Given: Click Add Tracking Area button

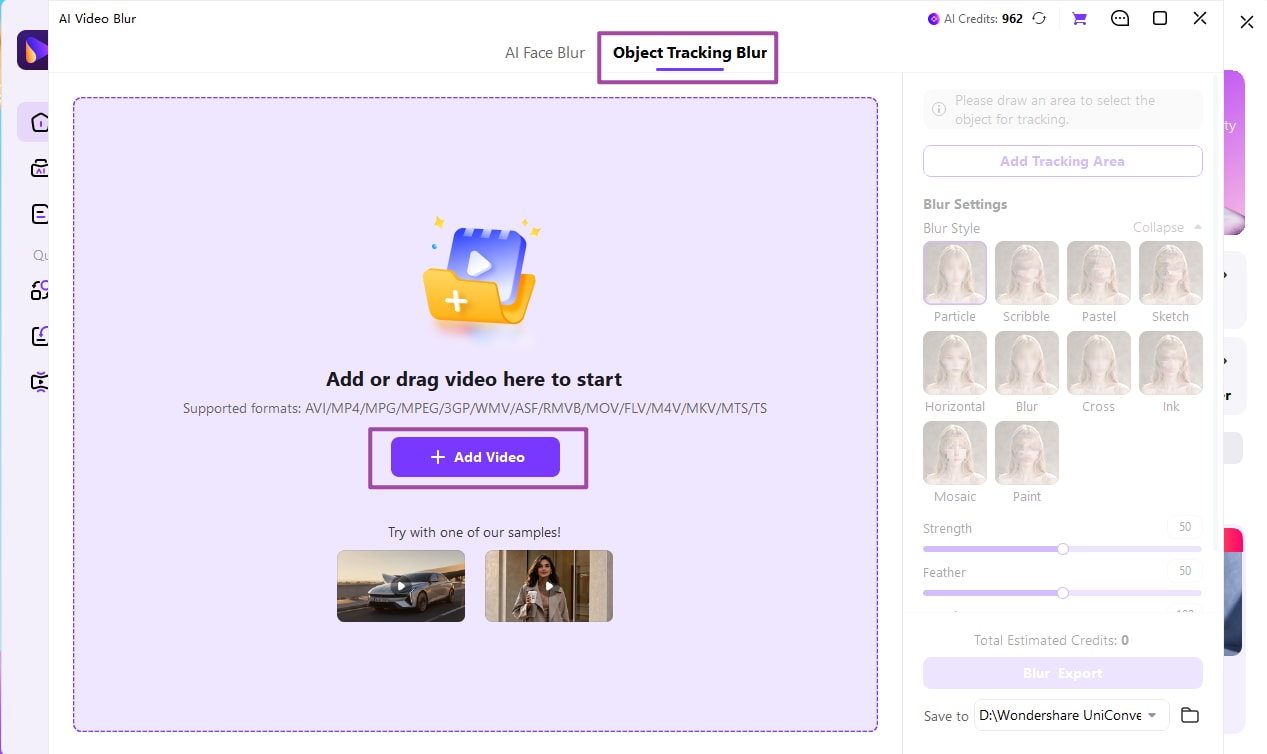Looking at the screenshot, I should pyautogui.click(x=1062, y=161).
